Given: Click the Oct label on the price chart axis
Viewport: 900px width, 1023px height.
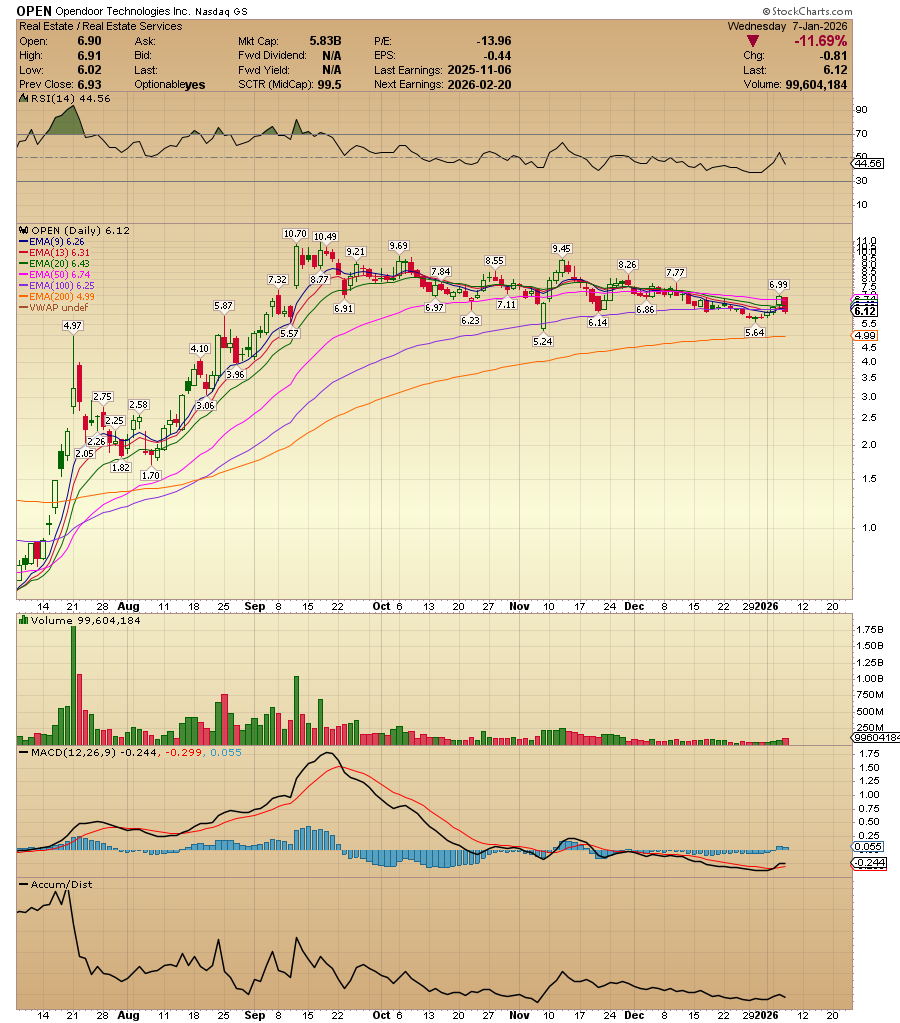Looking at the screenshot, I should 381,606.
